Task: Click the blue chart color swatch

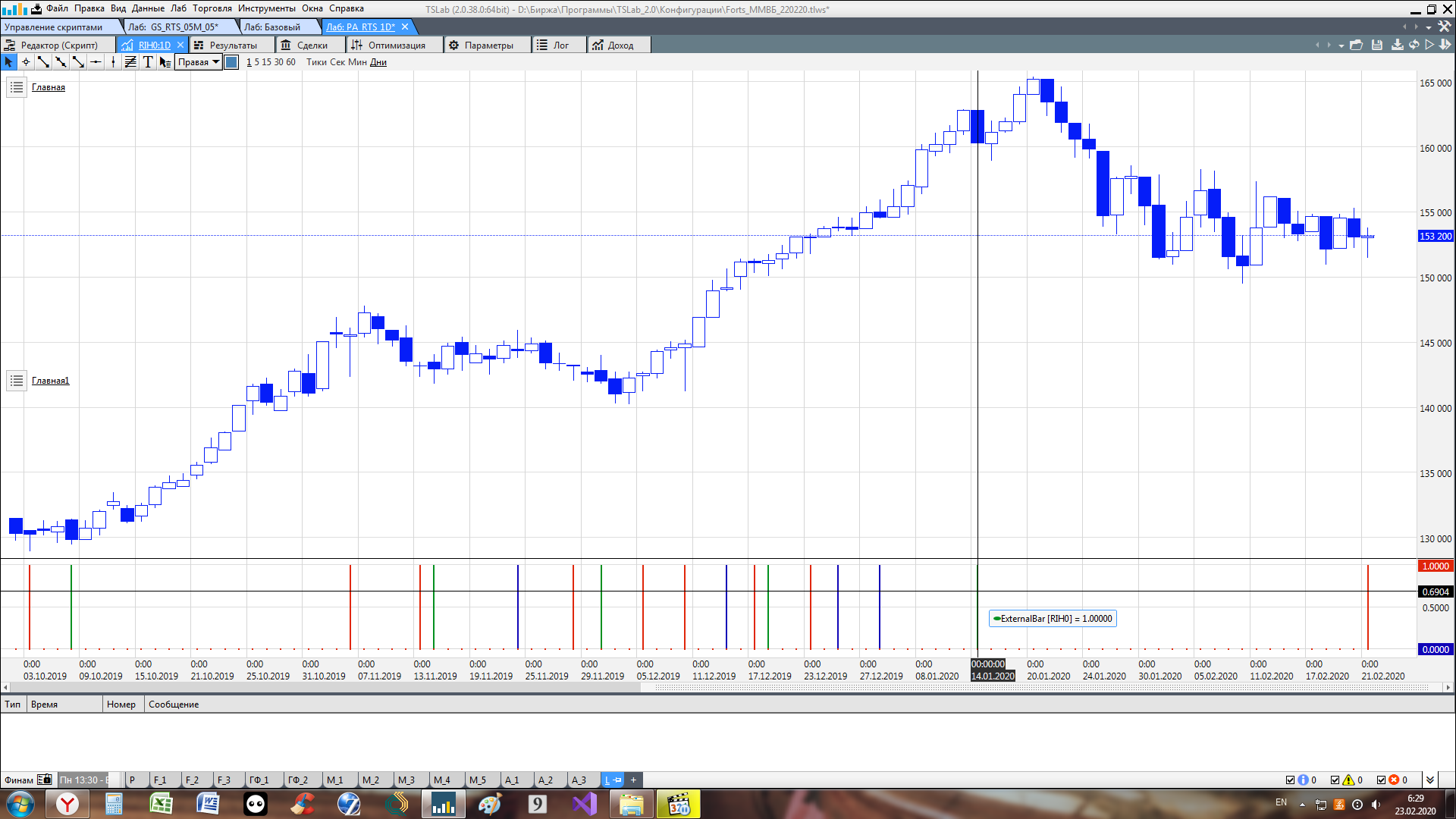Action: [232, 62]
